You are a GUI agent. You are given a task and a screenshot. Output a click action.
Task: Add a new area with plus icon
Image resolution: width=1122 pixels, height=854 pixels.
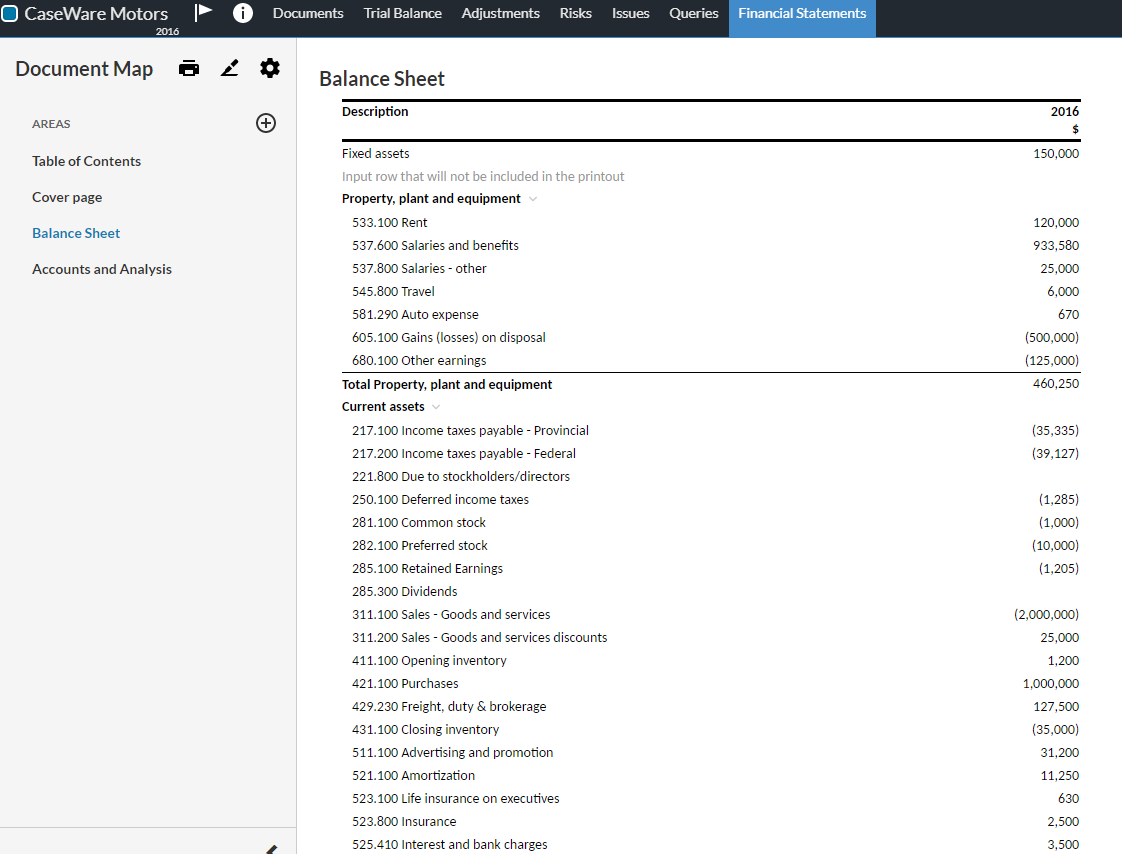(266, 123)
